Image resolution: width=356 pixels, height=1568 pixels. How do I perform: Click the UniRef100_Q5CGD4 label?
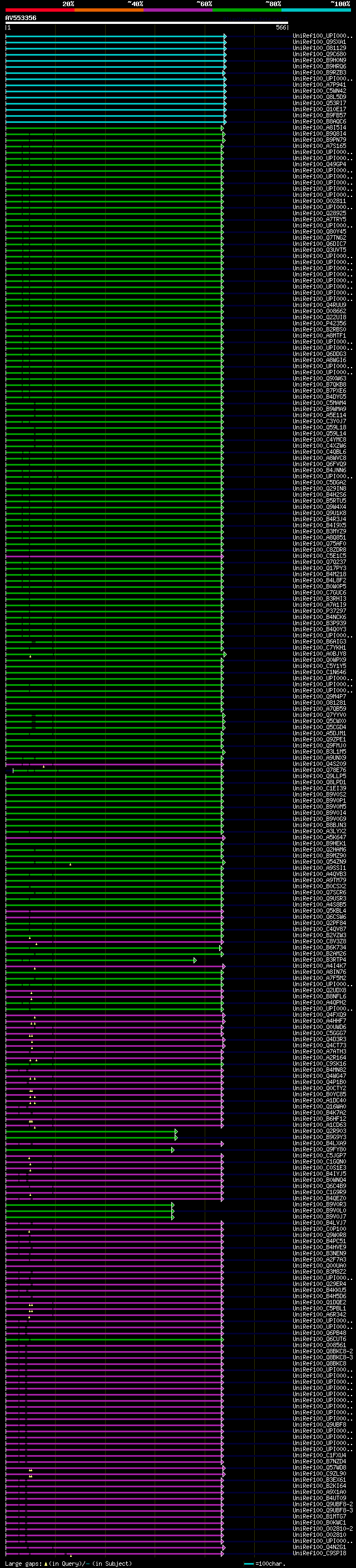(319, 728)
